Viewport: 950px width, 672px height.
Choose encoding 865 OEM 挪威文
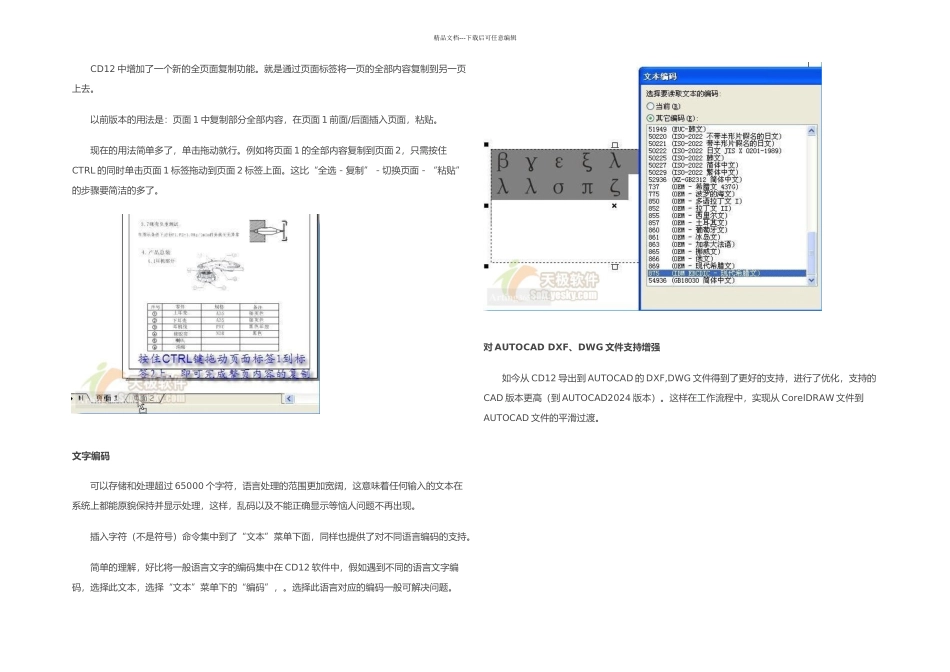[726, 251]
